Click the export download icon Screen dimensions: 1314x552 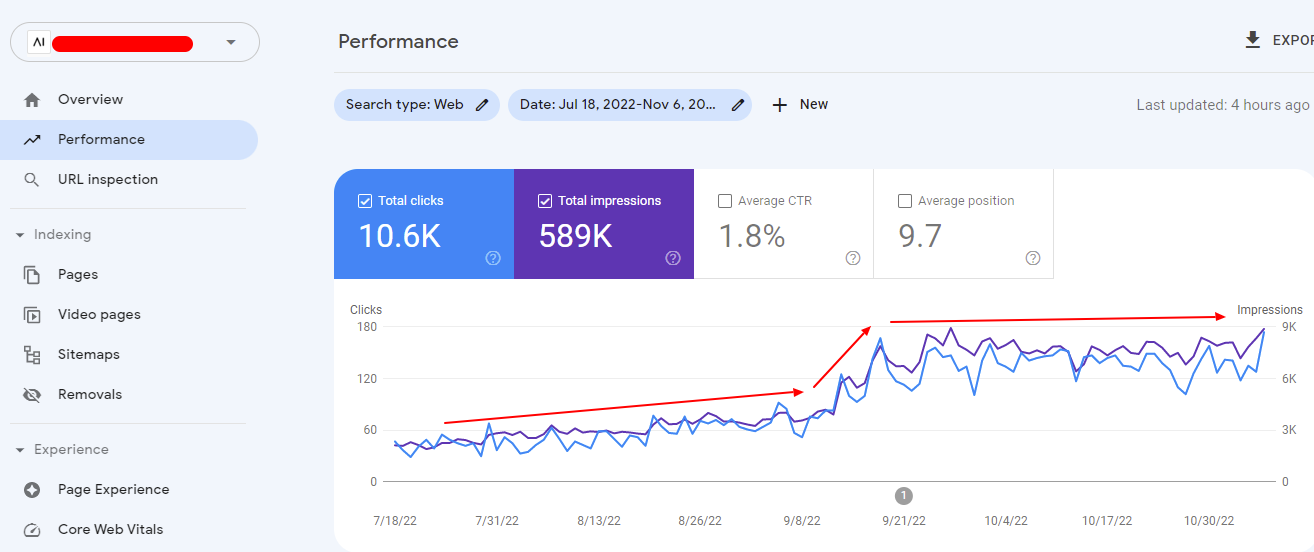[1252, 40]
